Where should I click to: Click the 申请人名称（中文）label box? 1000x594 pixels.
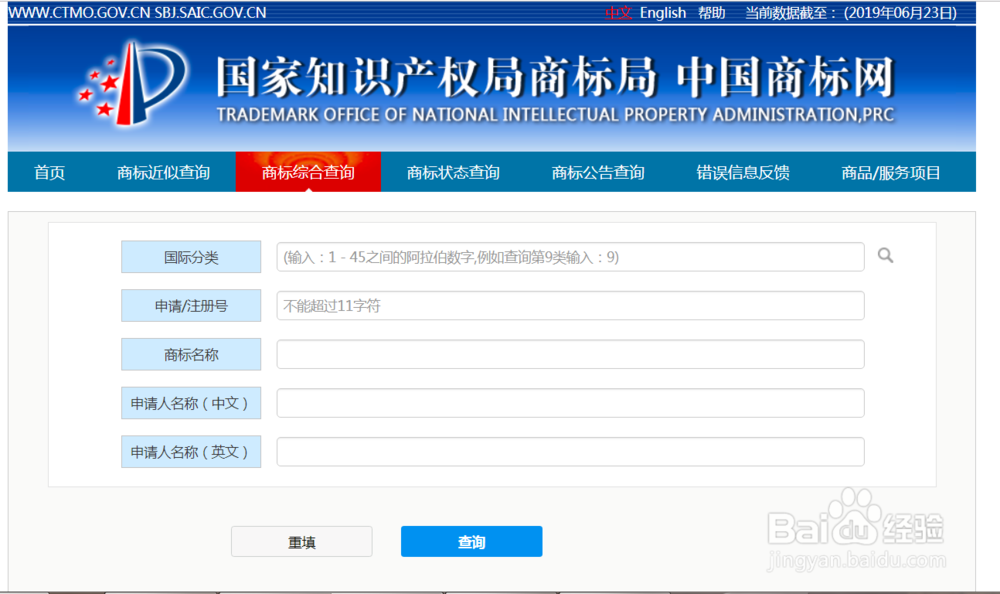190,403
